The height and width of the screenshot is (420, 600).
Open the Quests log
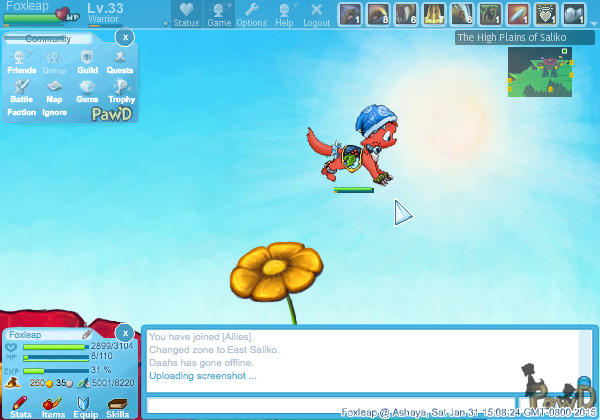tap(119, 62)
